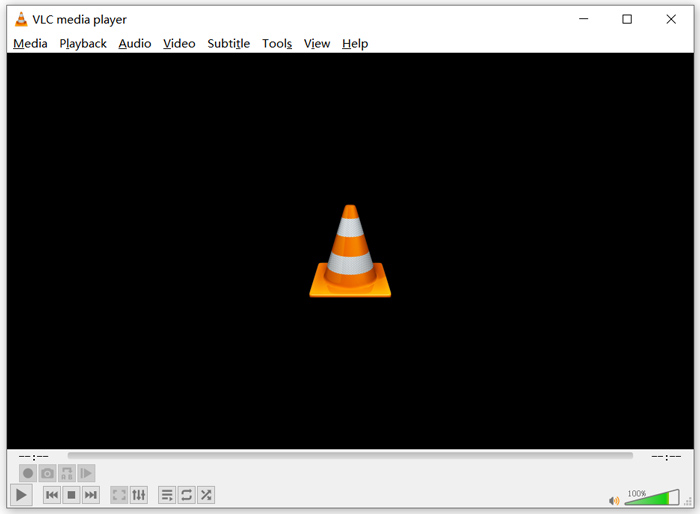The image size is (700, 514).
Task: Click the frame-by-frame button
Action: pos(87,473)
